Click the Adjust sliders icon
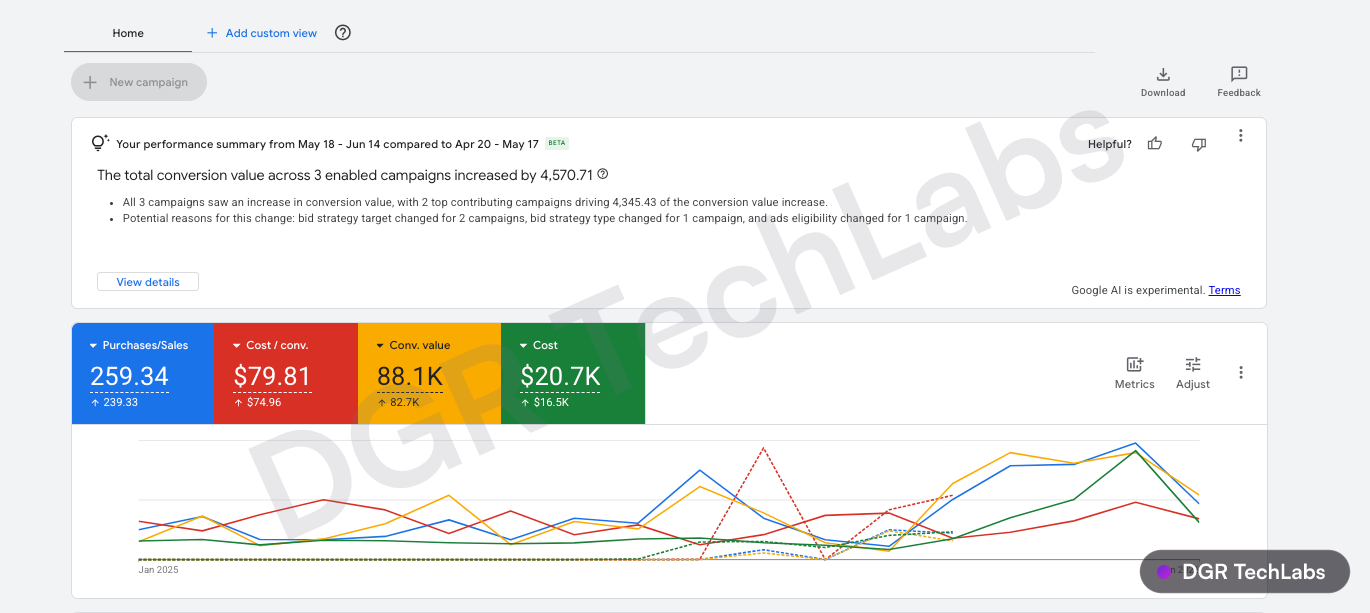The image size is (1370, 613). (x=1193, y=365)
